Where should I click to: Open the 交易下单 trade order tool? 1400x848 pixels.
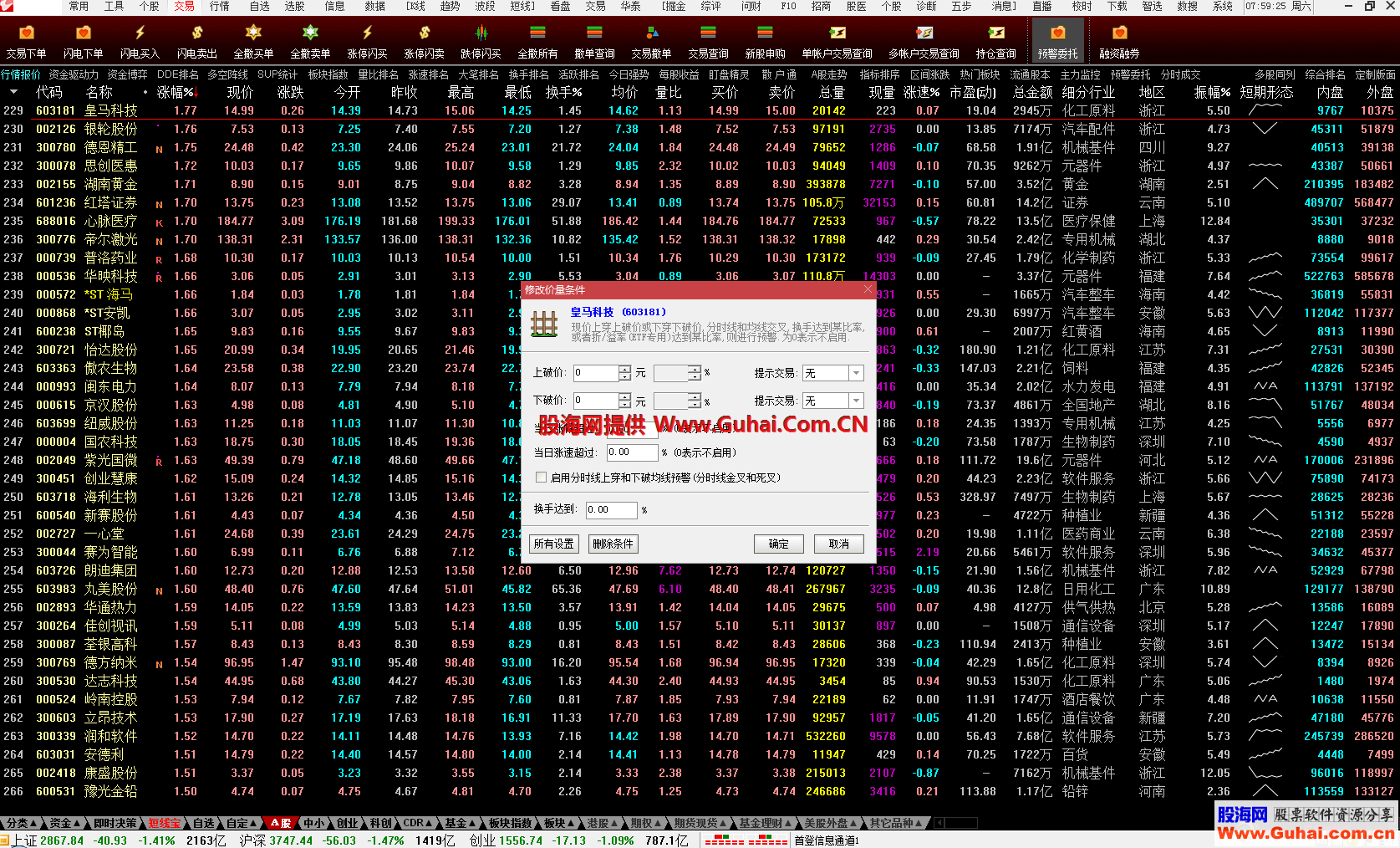26,41
